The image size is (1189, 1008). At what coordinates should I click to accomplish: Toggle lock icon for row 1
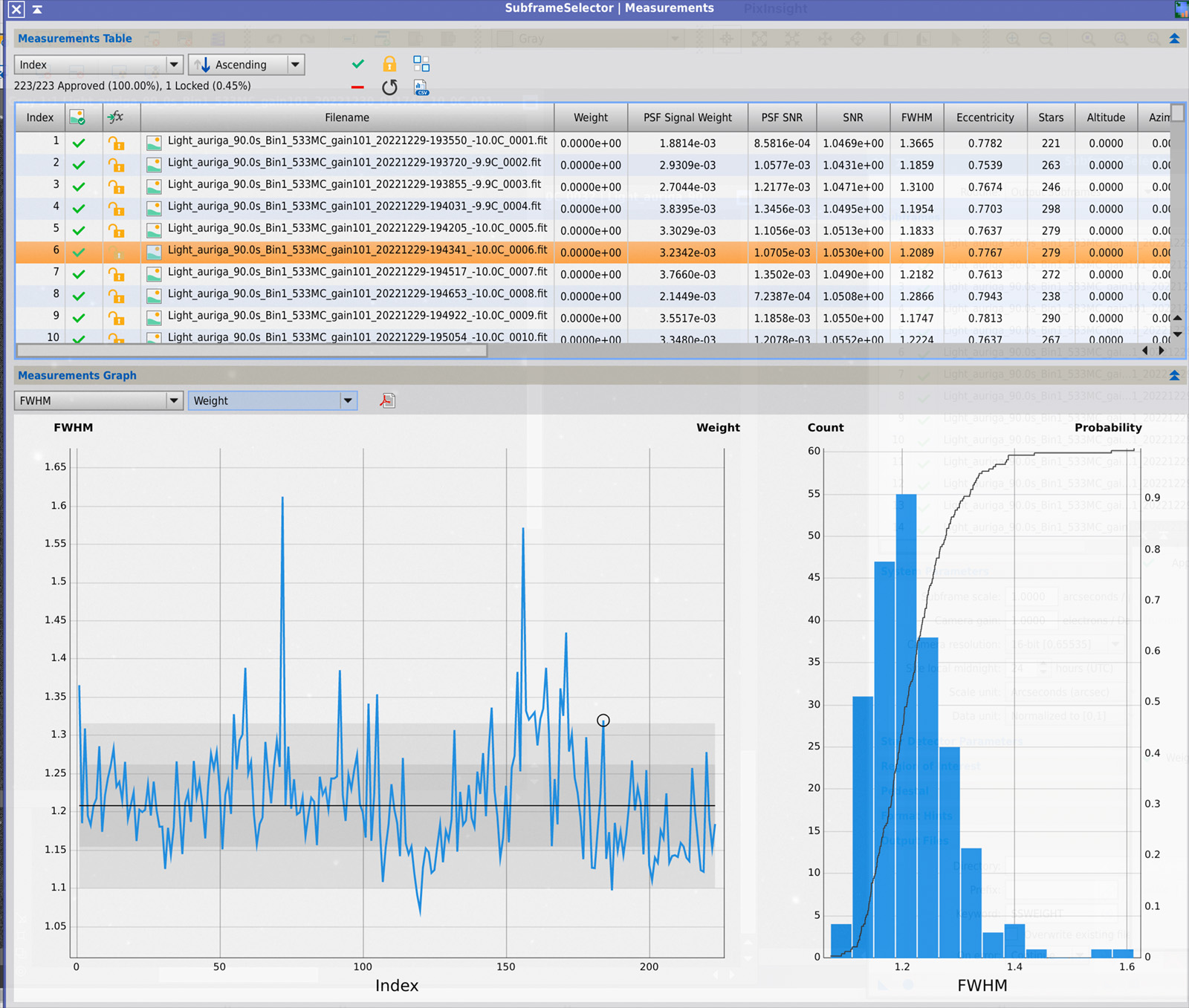(116, 143)
